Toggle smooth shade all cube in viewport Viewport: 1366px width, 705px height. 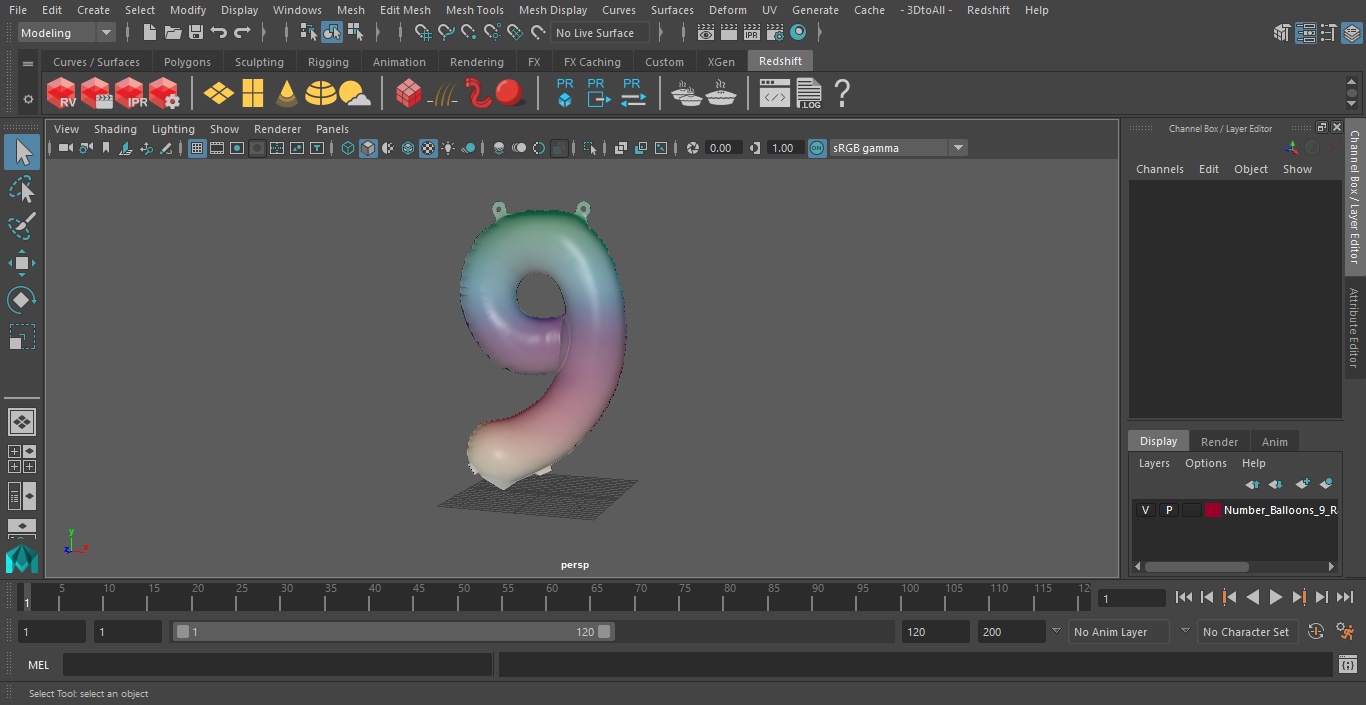coord(368,148)
